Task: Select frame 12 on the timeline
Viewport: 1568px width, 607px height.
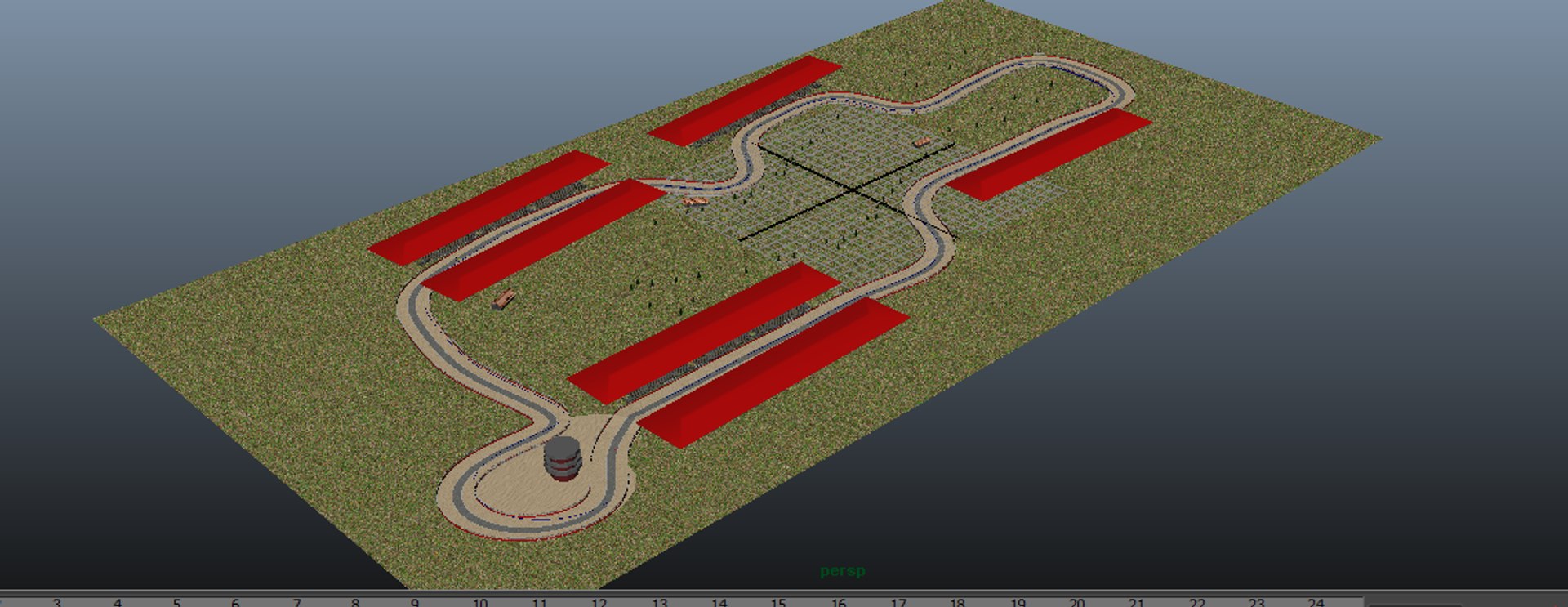Action: tap(599, 602)
